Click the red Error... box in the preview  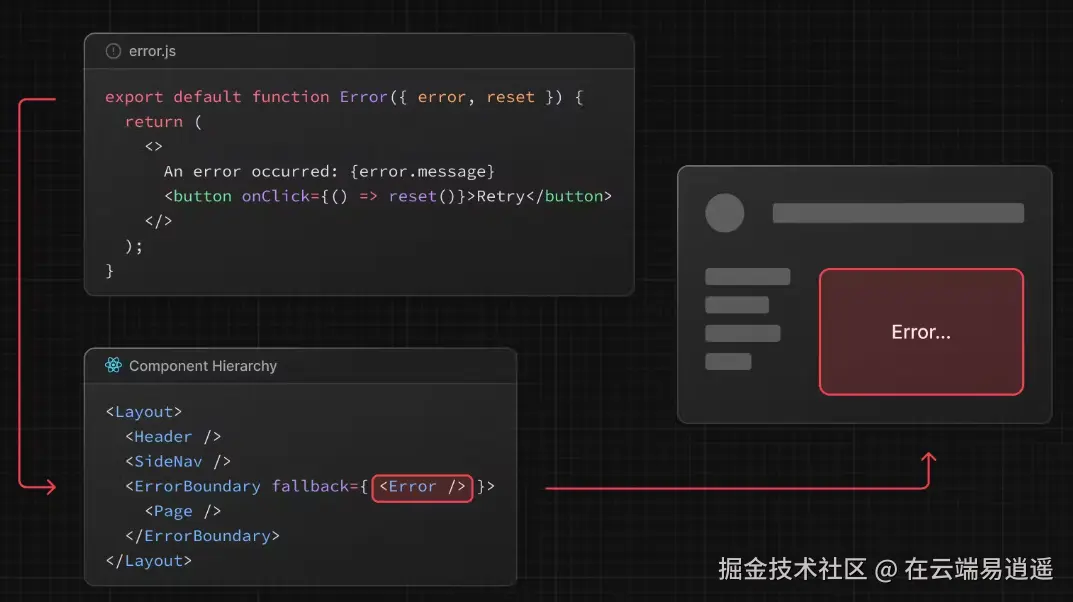pyautogui.click(x=921, y=332)
